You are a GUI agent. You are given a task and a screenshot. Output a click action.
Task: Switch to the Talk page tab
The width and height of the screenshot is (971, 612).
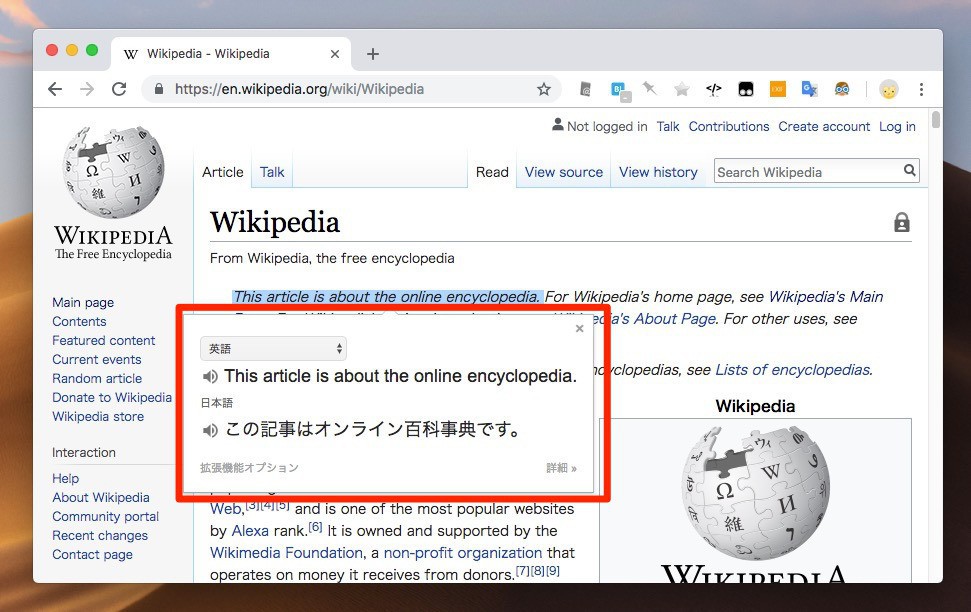[x=272, y=172]
